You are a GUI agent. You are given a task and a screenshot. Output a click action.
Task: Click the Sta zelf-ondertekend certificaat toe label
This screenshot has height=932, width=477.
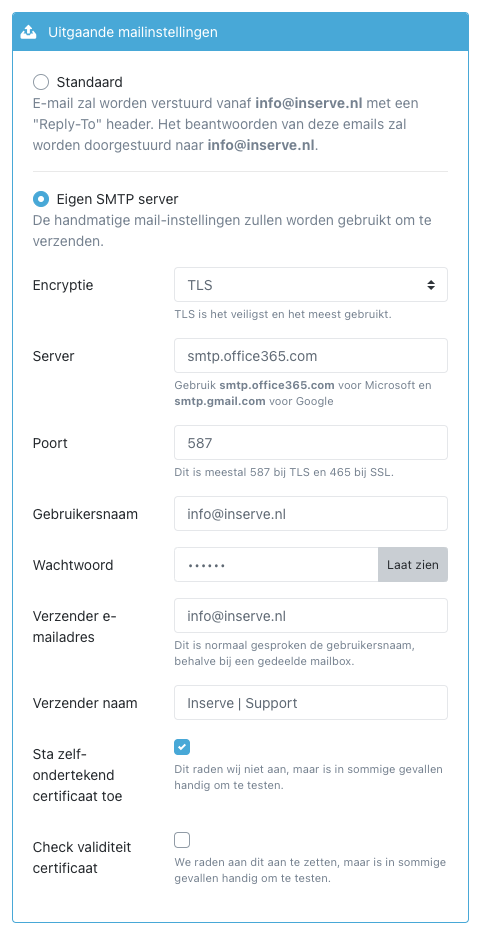coord(78,776)
